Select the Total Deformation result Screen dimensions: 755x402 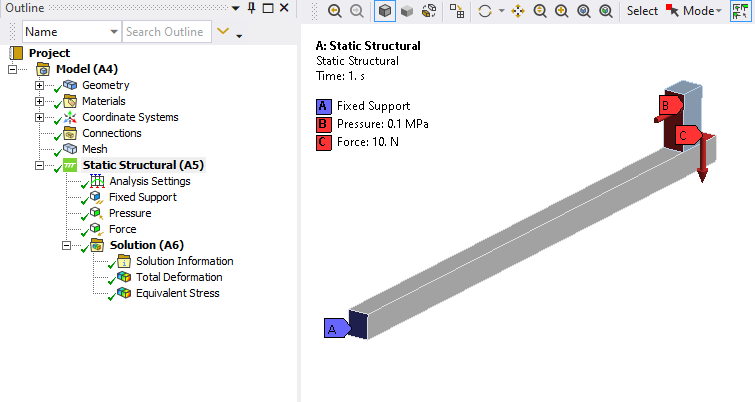179,277
